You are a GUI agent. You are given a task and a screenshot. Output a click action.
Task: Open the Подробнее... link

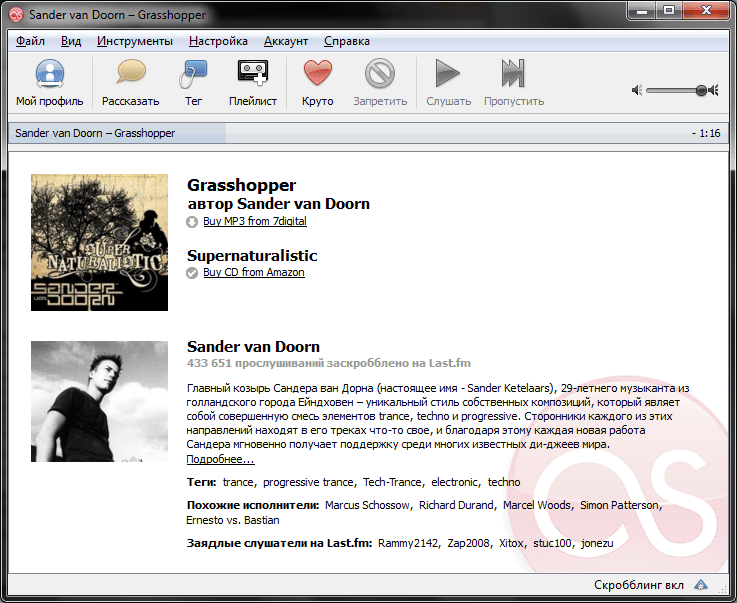pos(220,459)
